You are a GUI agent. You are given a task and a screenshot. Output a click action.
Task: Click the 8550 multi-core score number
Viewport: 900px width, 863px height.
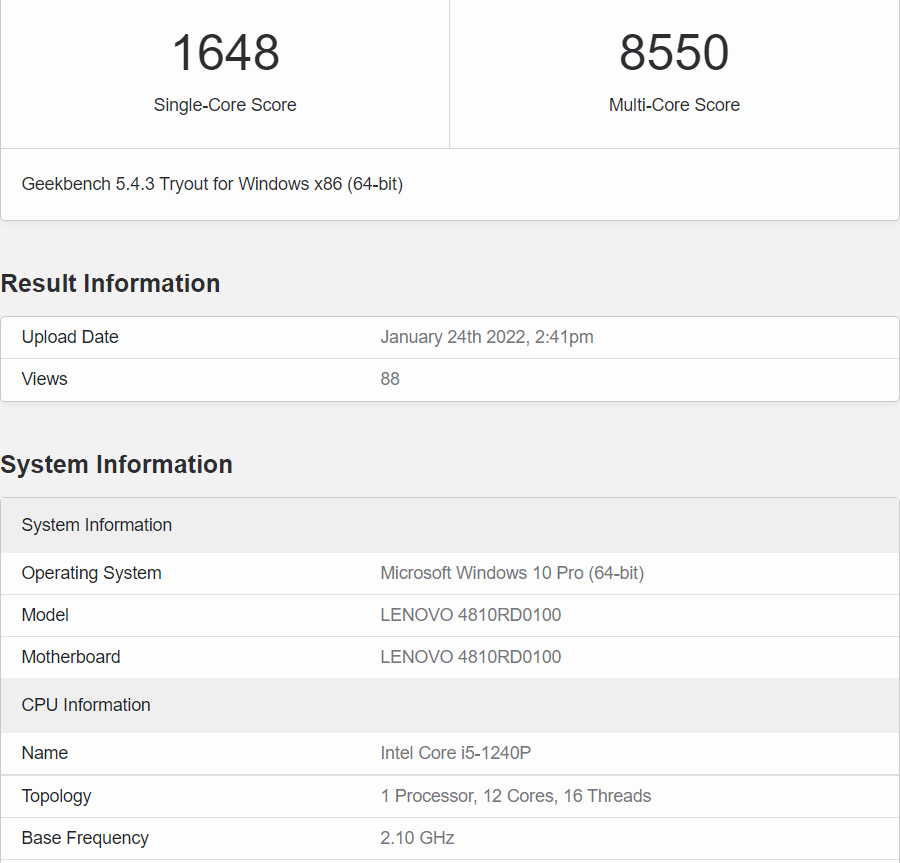click(674, 53)
